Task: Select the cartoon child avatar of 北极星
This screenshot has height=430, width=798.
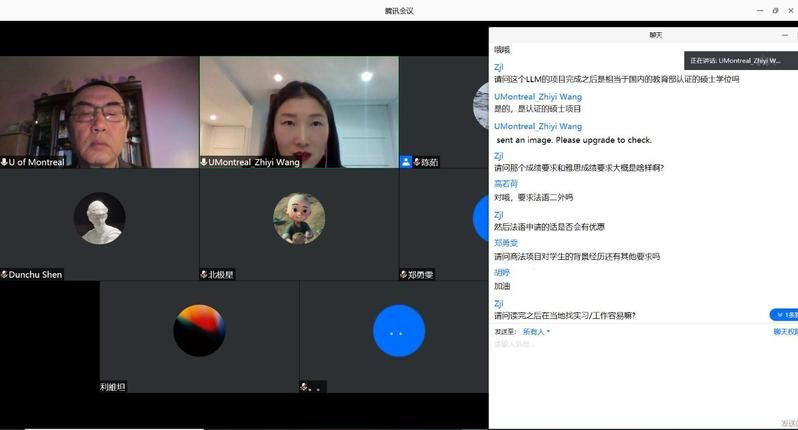Action: (x=299, y=218)
